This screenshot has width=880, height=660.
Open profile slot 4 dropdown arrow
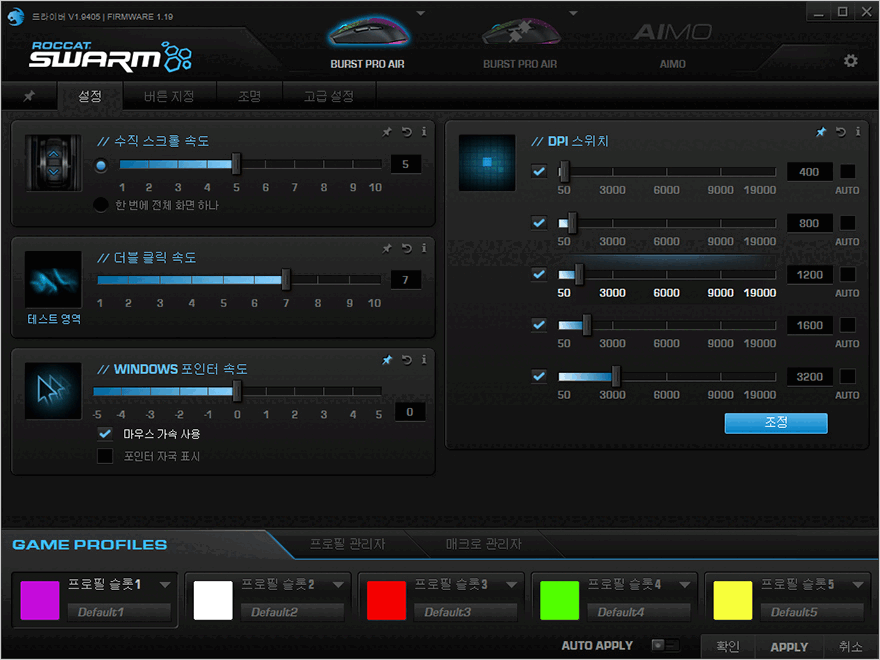click(685, 585)
